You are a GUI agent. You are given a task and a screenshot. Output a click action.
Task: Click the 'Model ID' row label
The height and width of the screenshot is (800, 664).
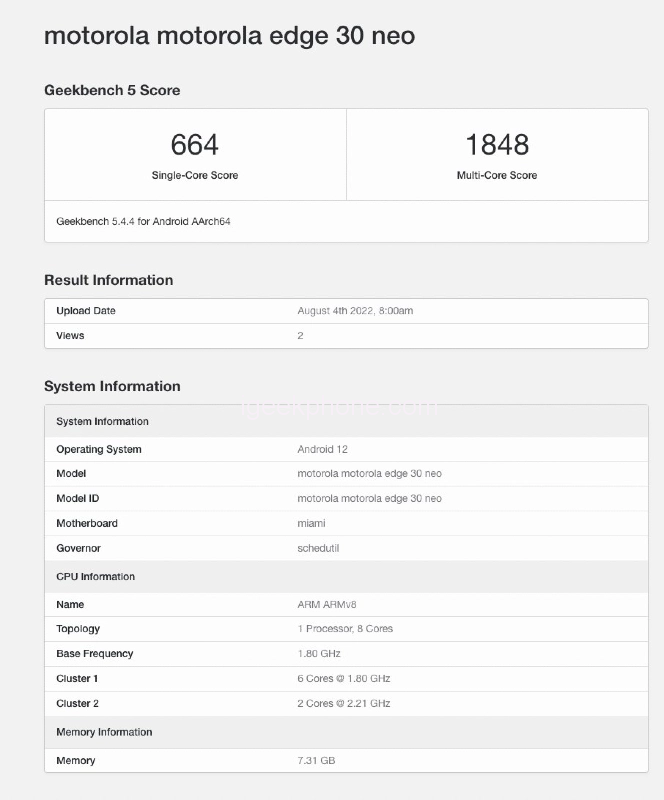pyautogui.click(x=77, y=498)
